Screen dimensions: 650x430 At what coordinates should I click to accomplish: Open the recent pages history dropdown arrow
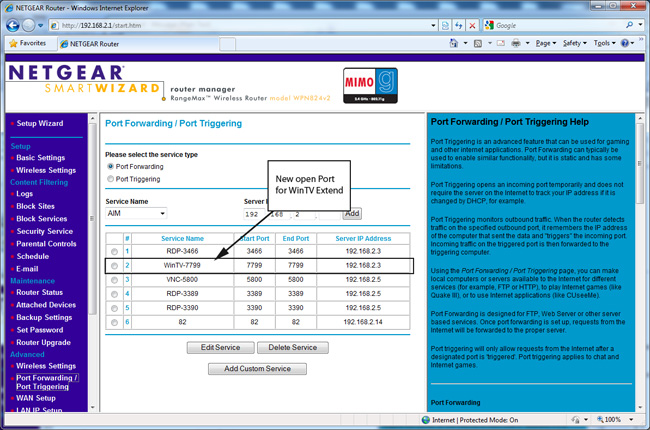[x=41, y=26]
